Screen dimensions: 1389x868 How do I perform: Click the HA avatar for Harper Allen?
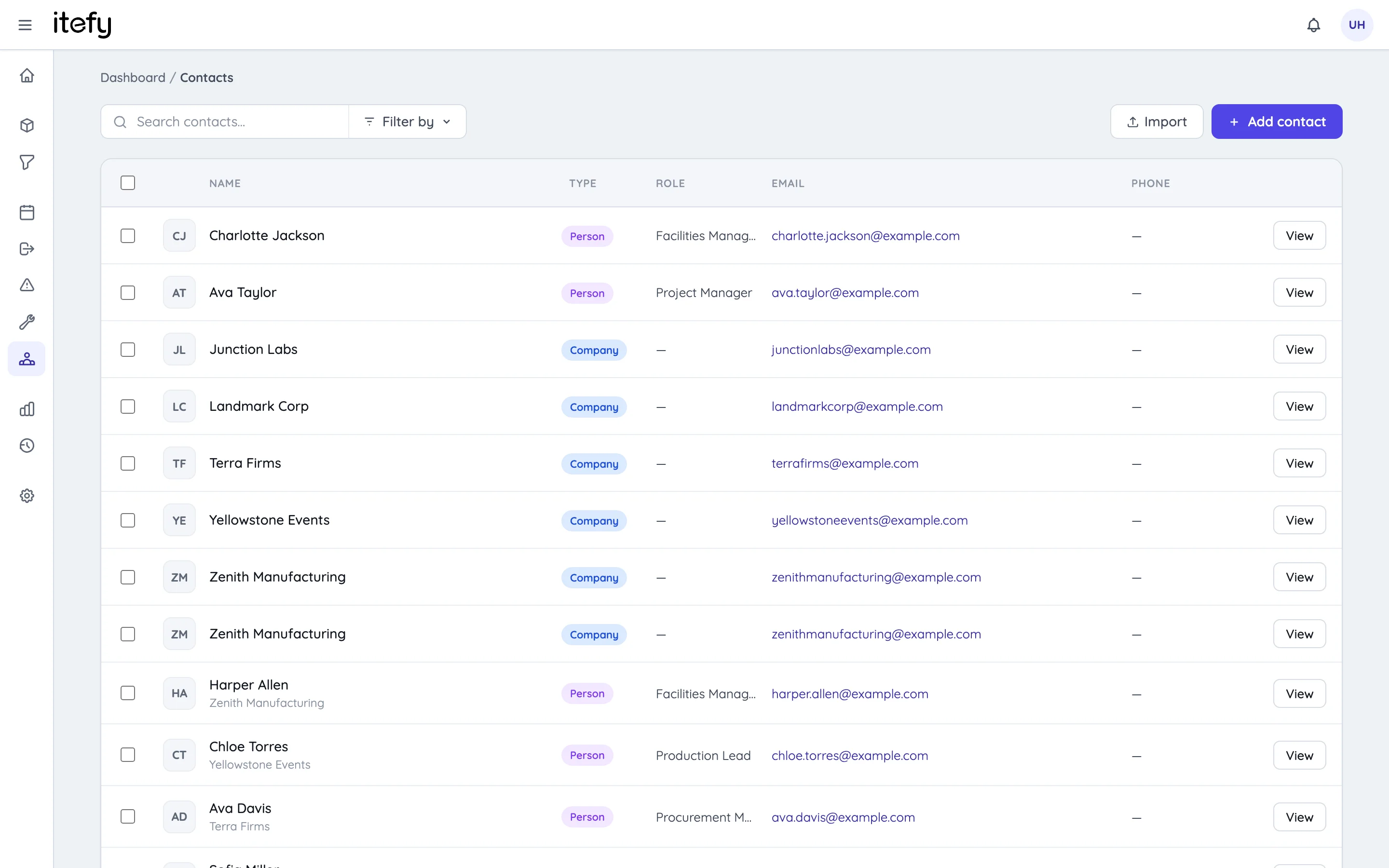(179, 693)
